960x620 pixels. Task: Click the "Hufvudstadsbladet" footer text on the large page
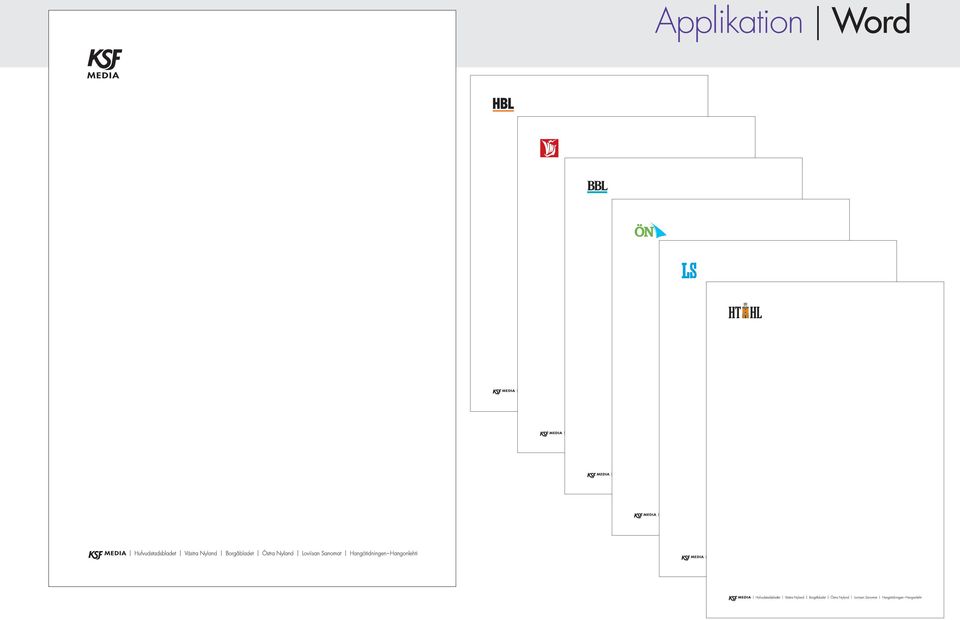(155, 553)
